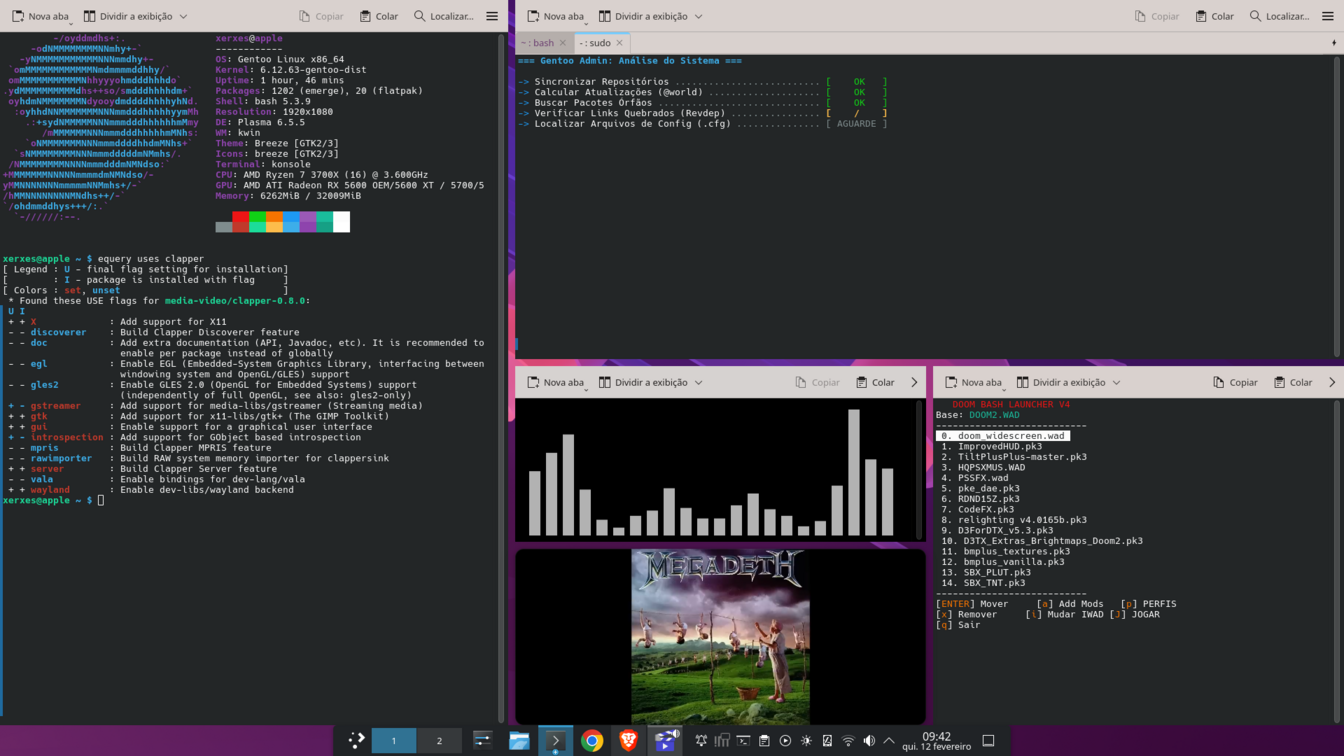Open Chrome from the taskbar

(x=592, y=741)
